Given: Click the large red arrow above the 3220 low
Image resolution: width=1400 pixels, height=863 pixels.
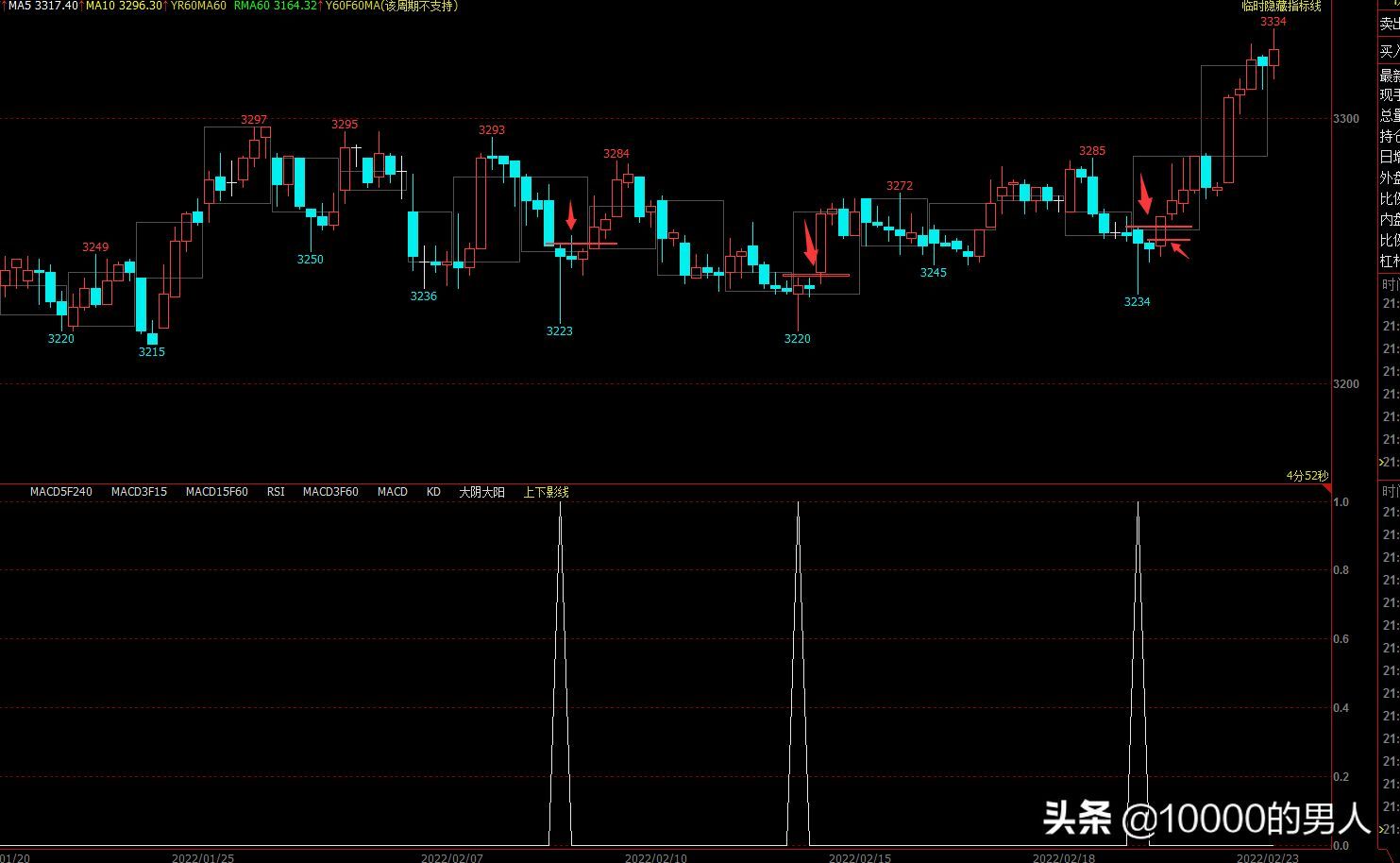Looking at the screenshot, I should click(810, 243).
